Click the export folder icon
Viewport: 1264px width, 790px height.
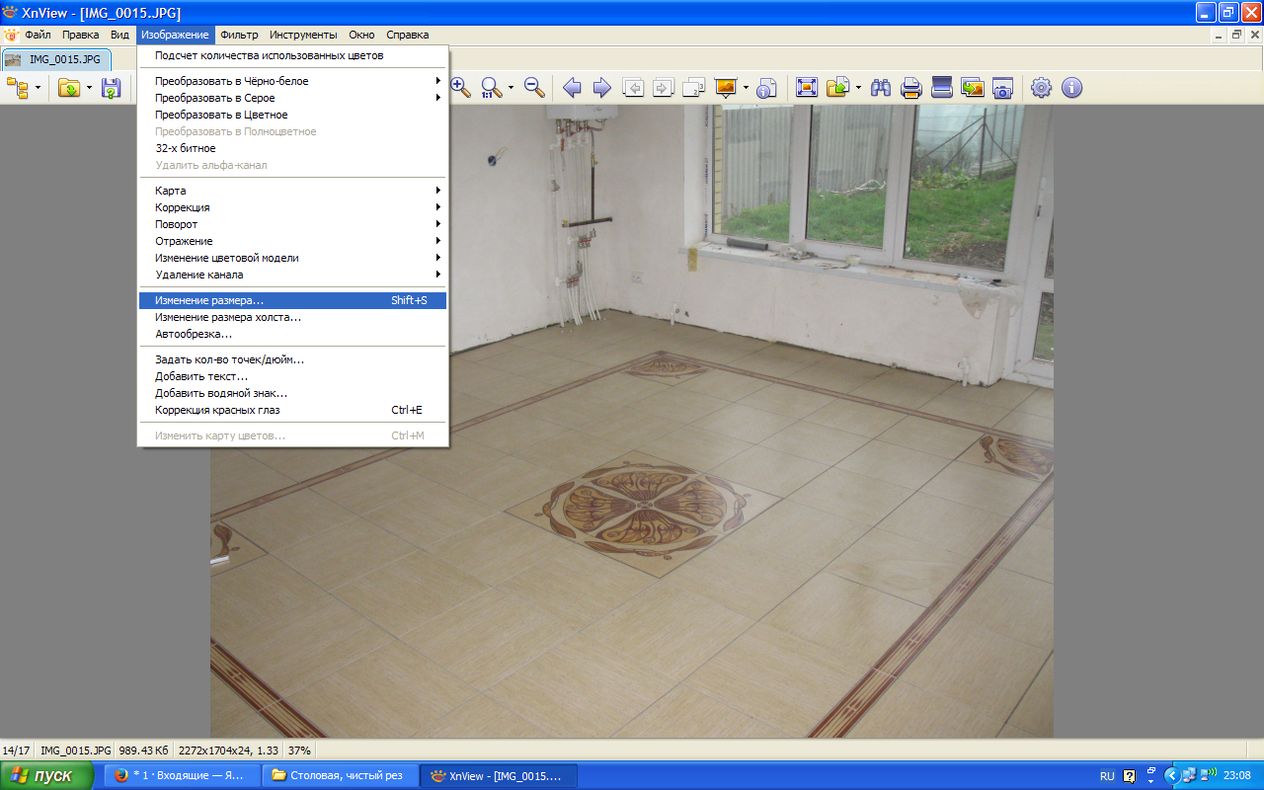838,88
